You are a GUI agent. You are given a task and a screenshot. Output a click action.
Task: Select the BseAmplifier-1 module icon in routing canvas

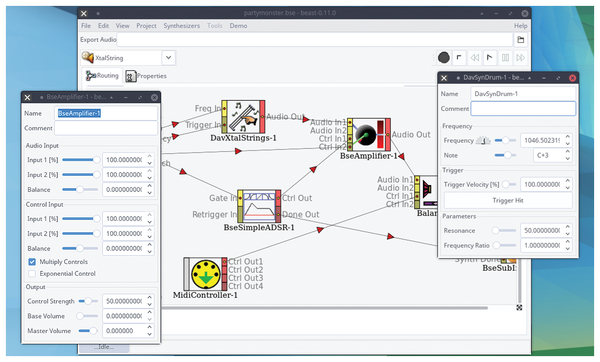(369, 134)
